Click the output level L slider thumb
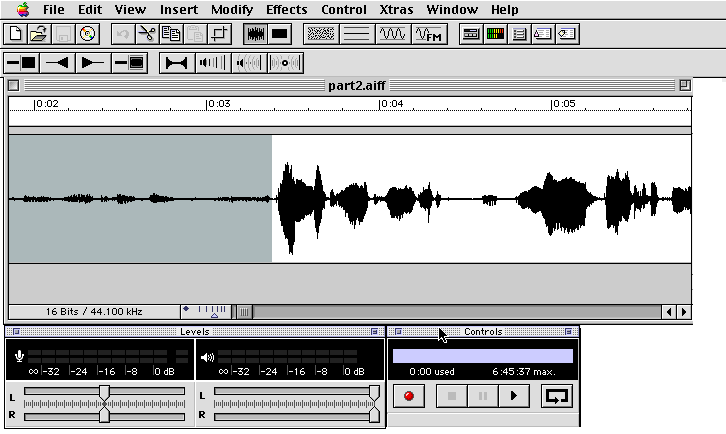Viewport: 726px width, 434px height. pyautogui.click(x=374, y=393)
